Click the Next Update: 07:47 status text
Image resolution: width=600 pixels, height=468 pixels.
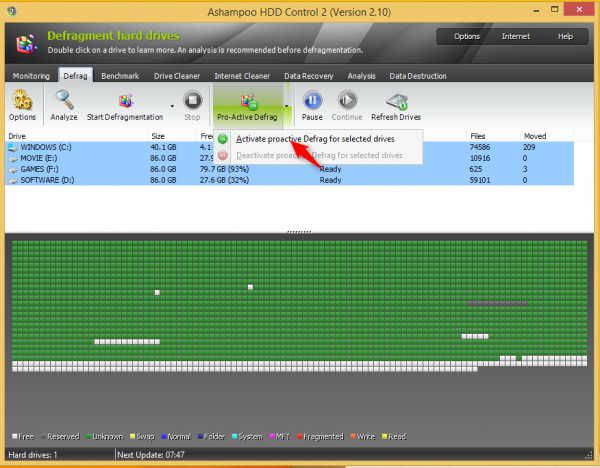coord(151,455)
